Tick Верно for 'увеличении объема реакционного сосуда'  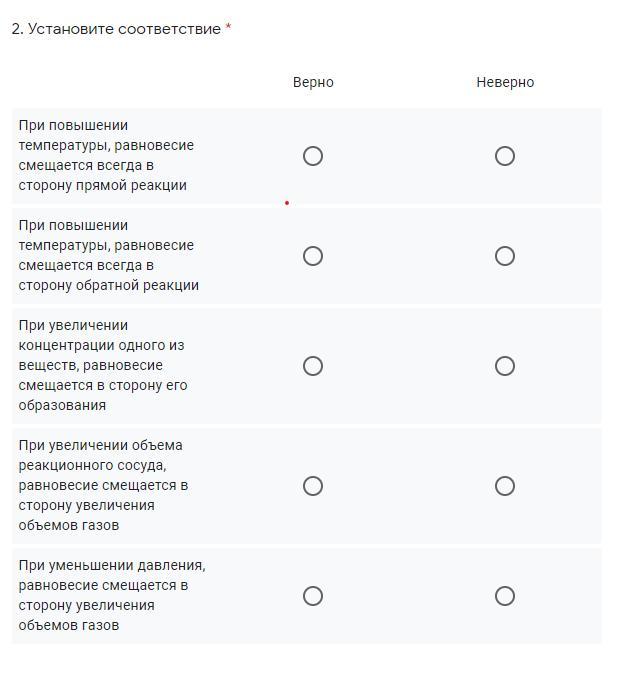[x=313, y=486]
